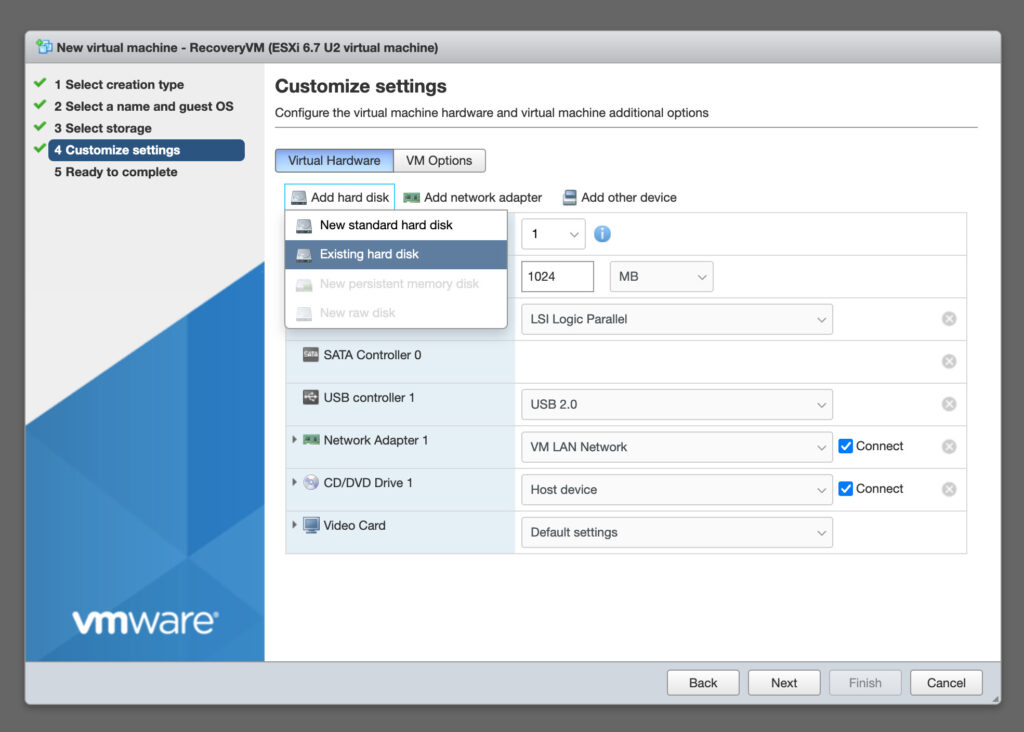Click the info icon next to CPU count
Image resolution: width=1024 pixels, height=732 pixels.
(x=602, y=234)
